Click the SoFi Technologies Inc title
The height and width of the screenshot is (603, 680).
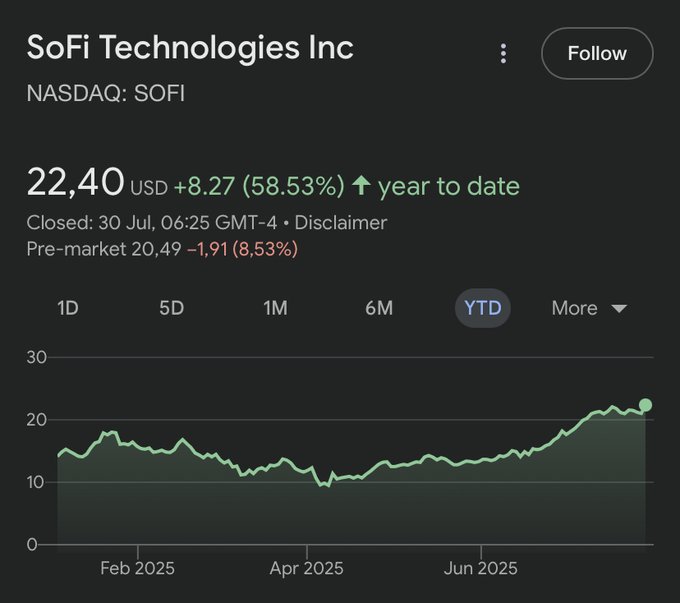coord(190,47)
